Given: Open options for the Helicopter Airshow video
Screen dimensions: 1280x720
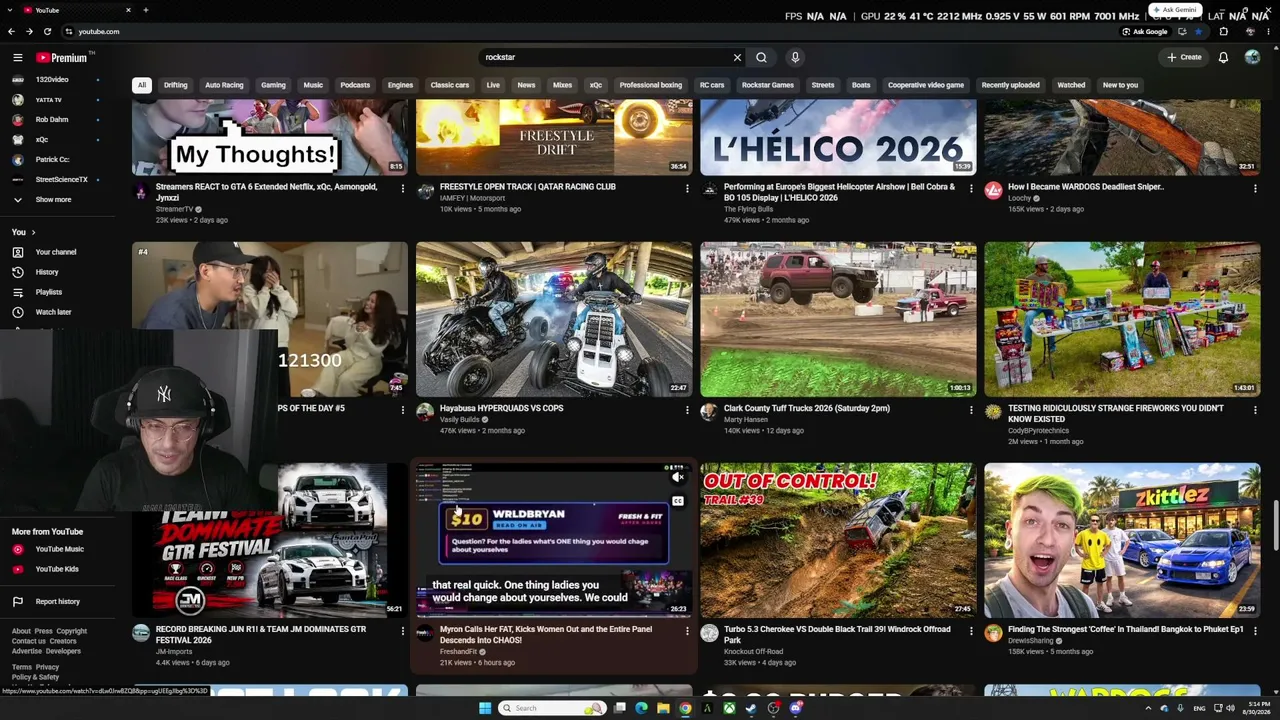Looking at the screenshot, I should (971, 188).
